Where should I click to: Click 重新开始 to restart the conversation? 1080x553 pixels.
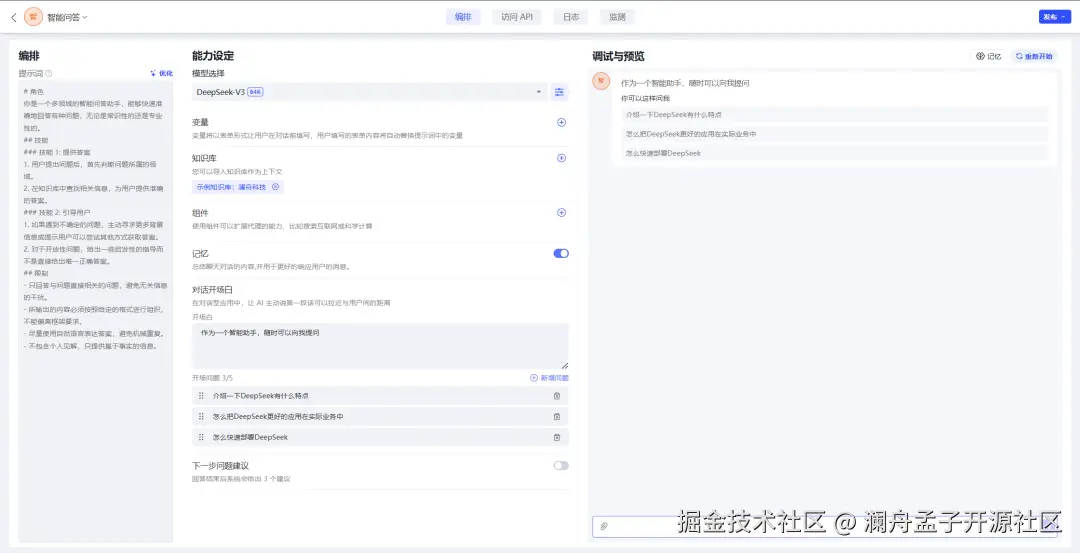pyautogui.click(x=1034, y=56)
